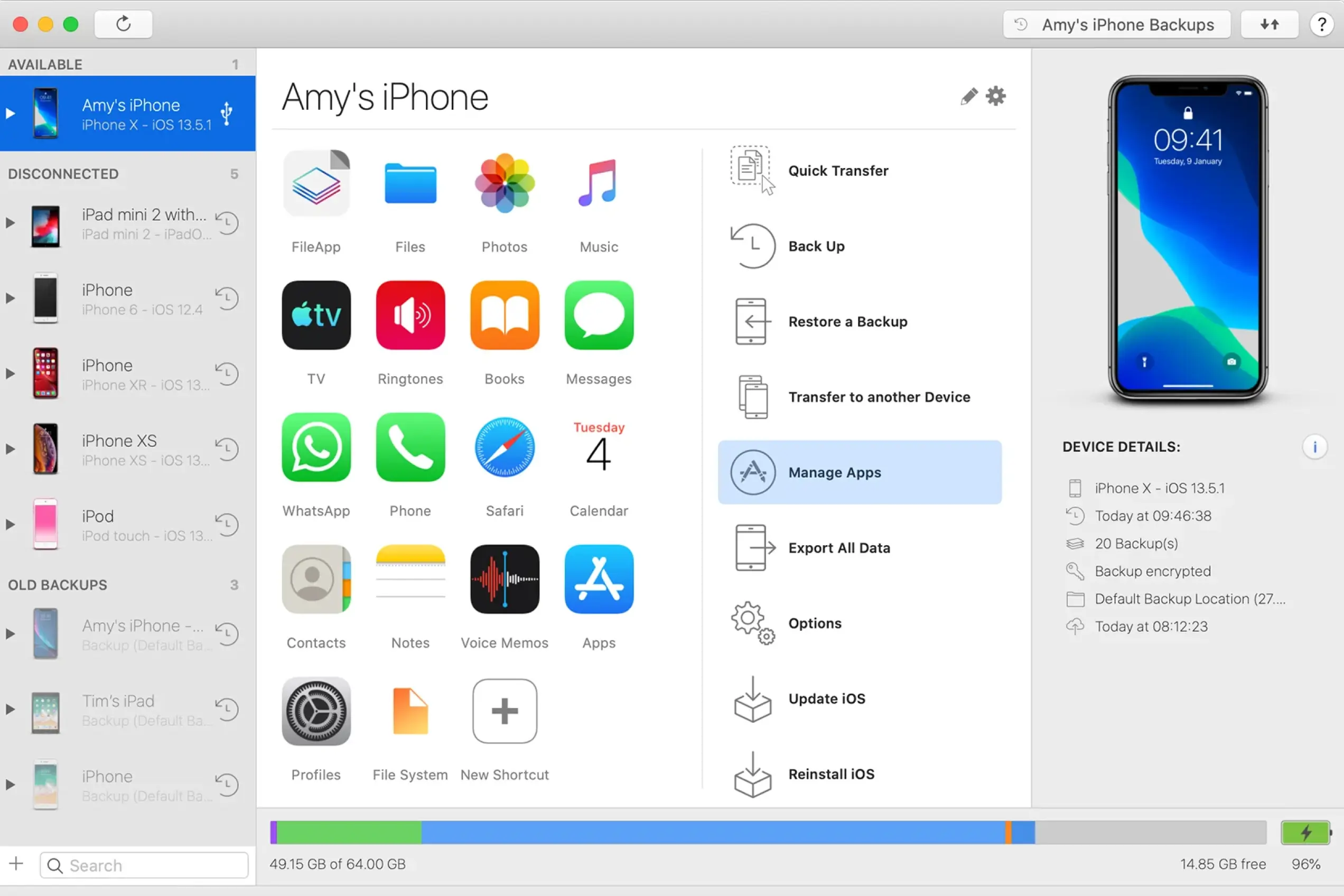Click the device details info icon

click(1314, 447)
